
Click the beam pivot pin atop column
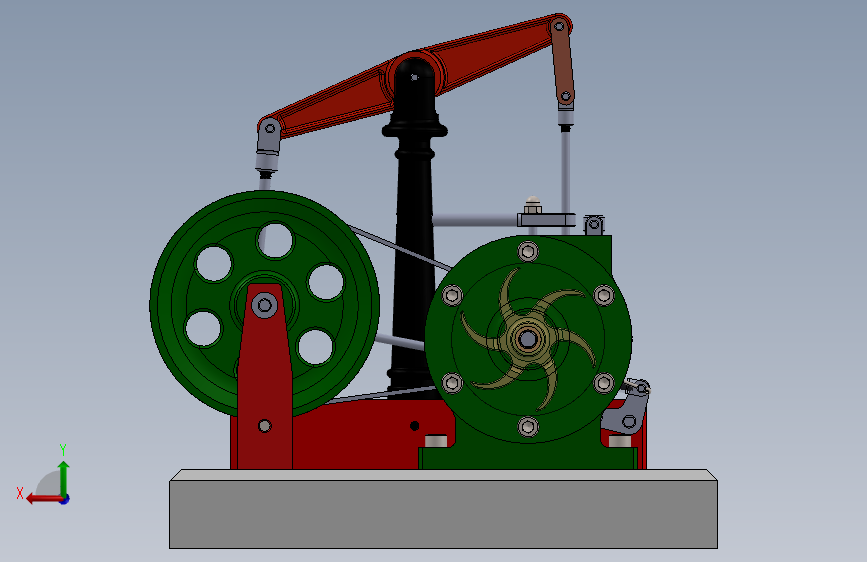click(x=414, y=77)
